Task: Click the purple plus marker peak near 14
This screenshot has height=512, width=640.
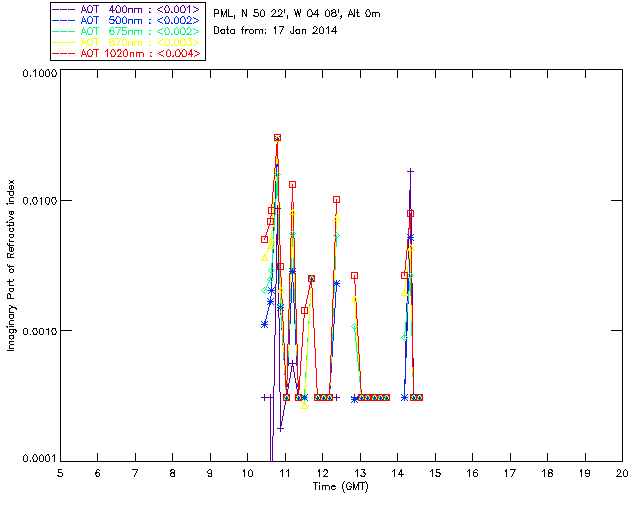Action: click(411, 171)
